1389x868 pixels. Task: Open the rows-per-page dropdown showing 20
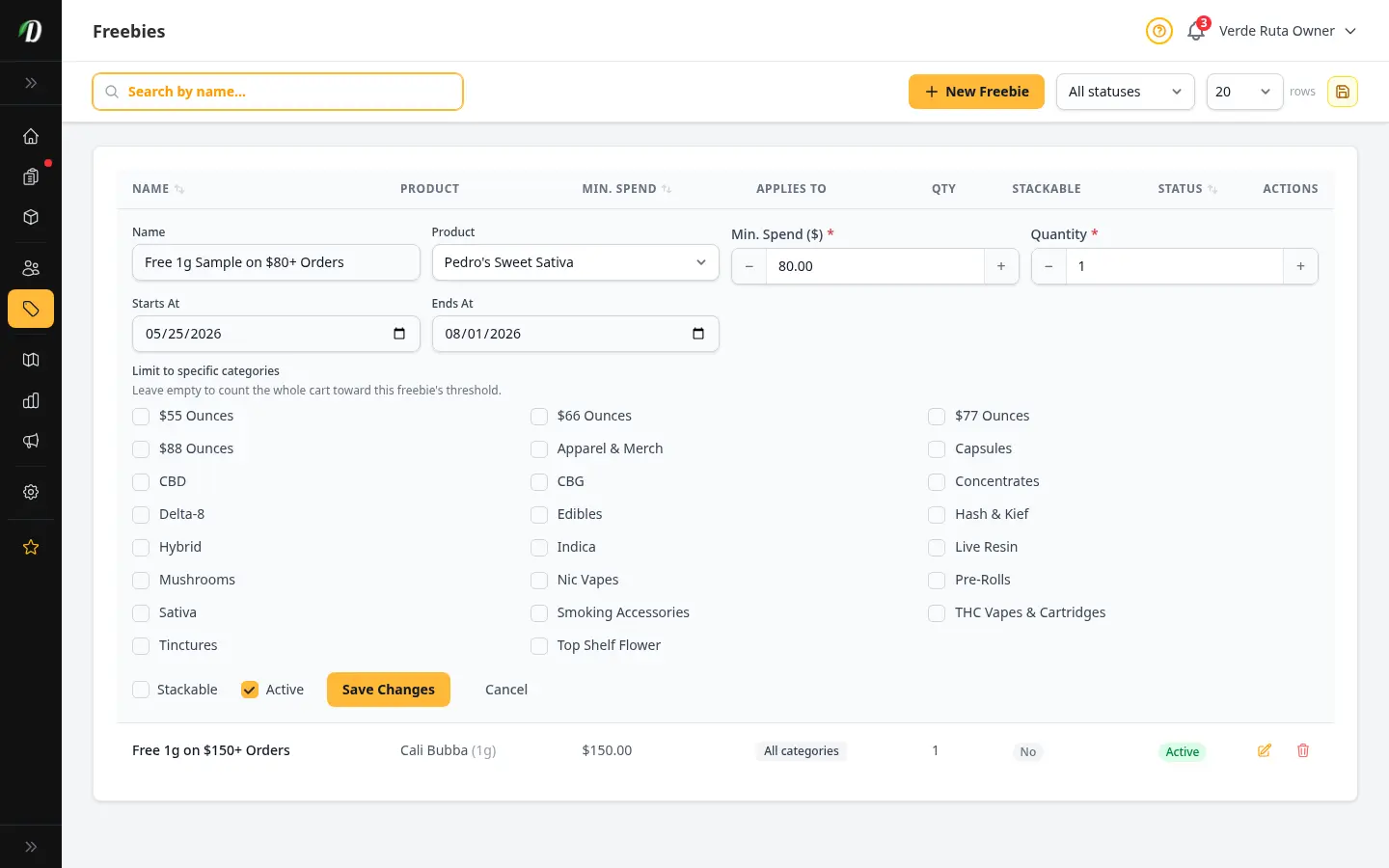tap(1244, 92)
